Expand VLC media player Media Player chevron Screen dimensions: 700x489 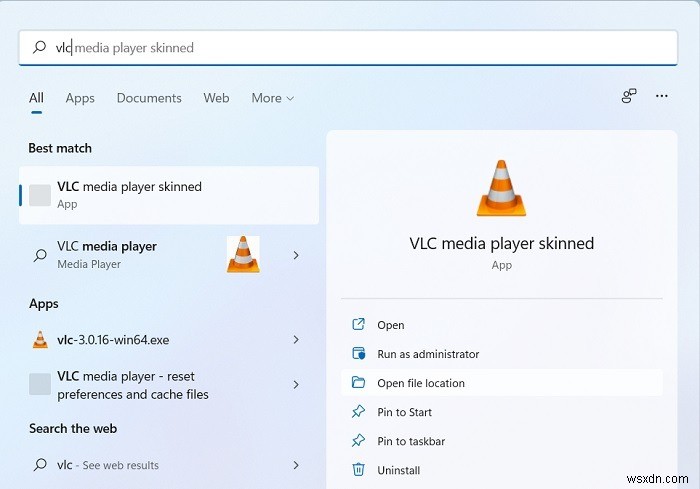tap(296, 255)
